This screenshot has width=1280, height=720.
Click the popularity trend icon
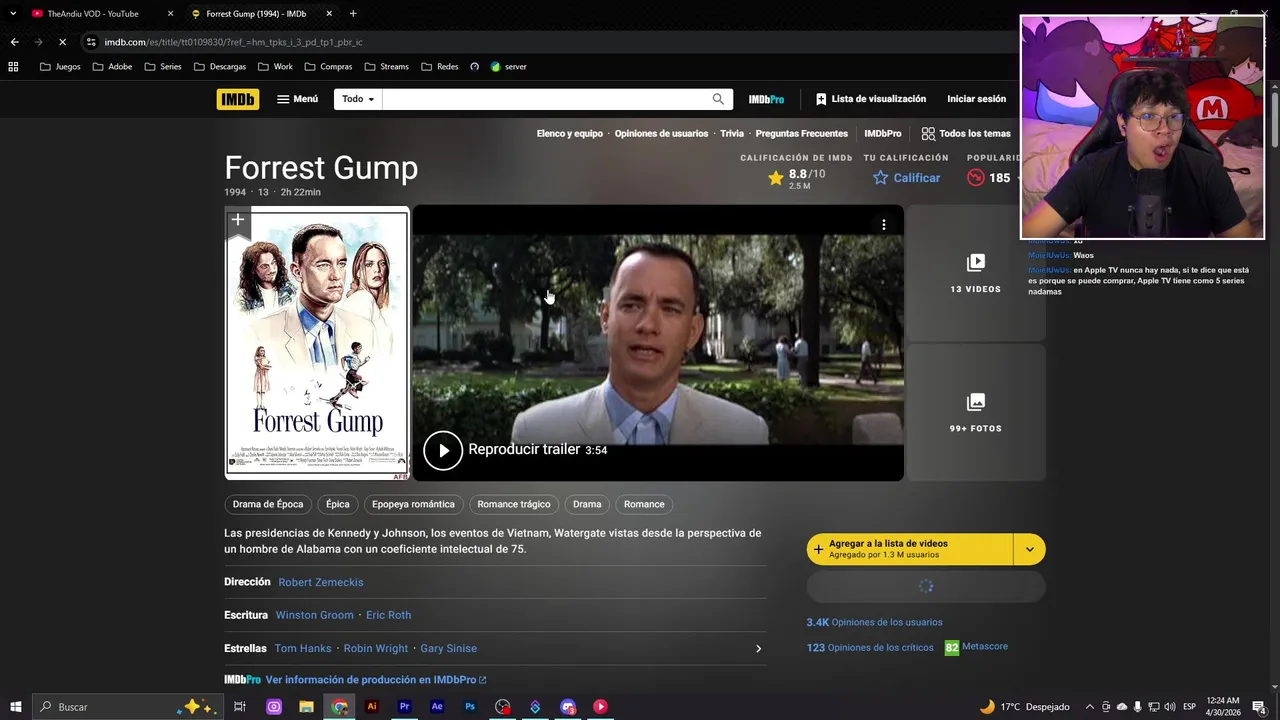tap(976, 178)
